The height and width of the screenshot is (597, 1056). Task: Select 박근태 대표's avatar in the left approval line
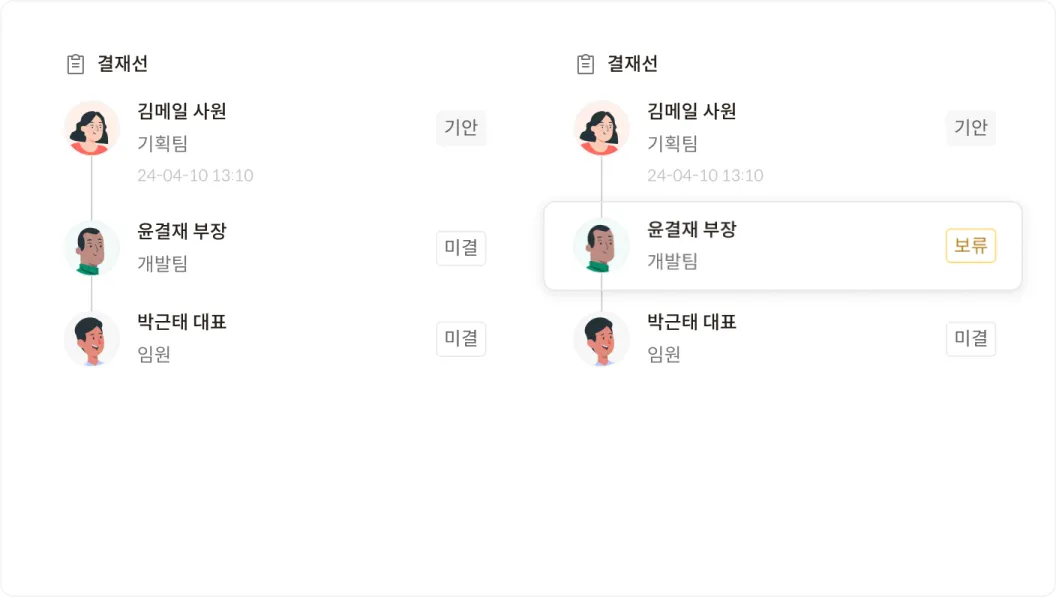[x=92, y=339]
